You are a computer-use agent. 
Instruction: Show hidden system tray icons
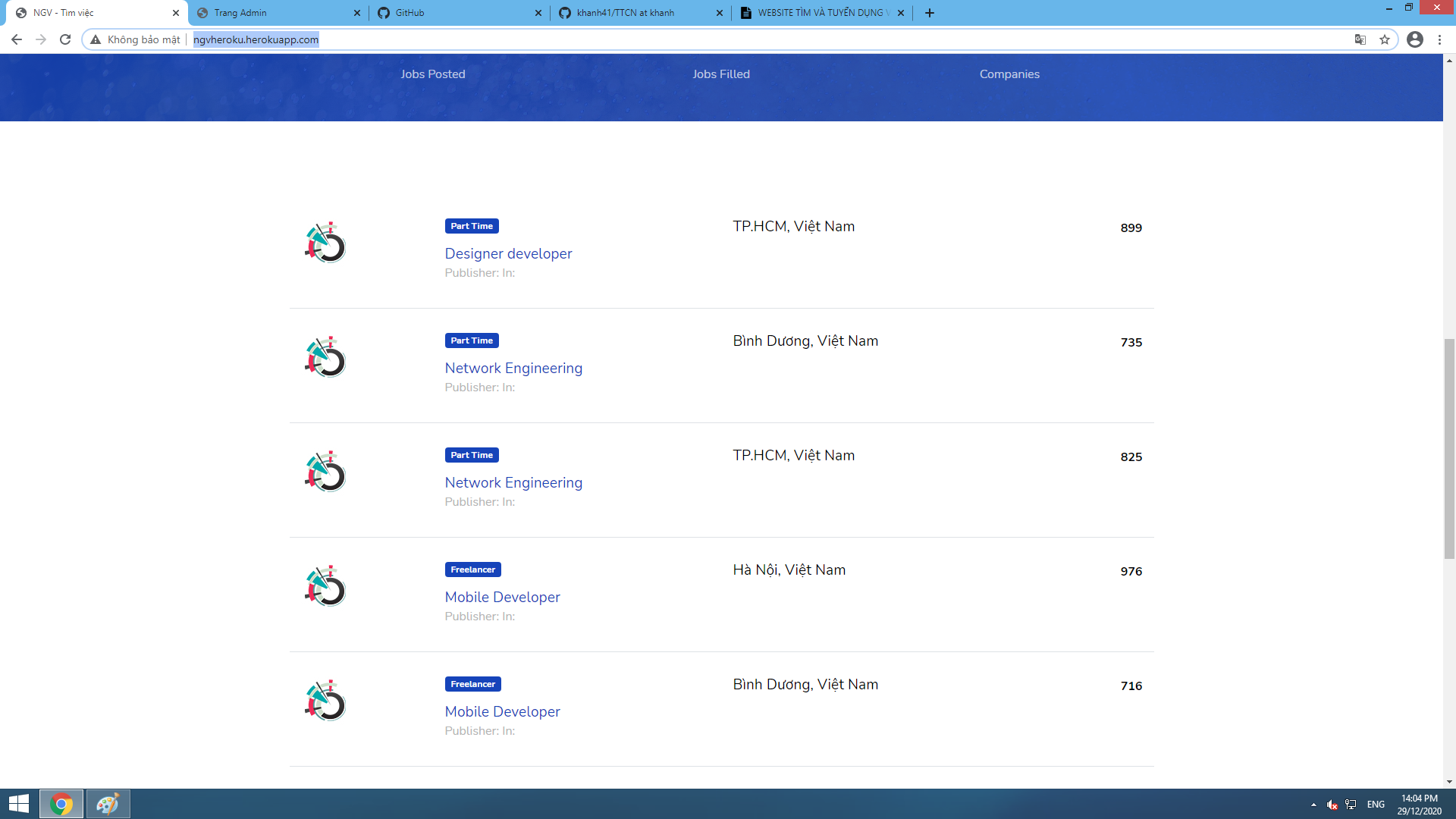tap(1313, 805)
